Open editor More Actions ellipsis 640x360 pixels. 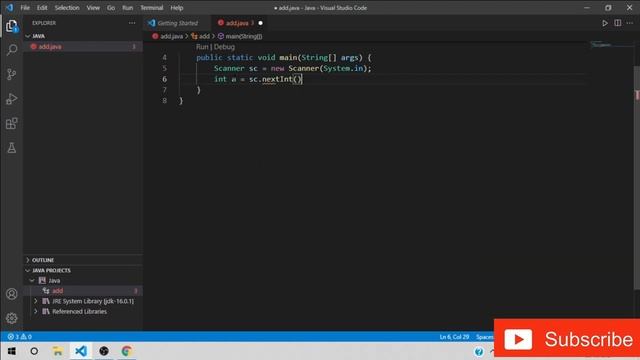630,23
